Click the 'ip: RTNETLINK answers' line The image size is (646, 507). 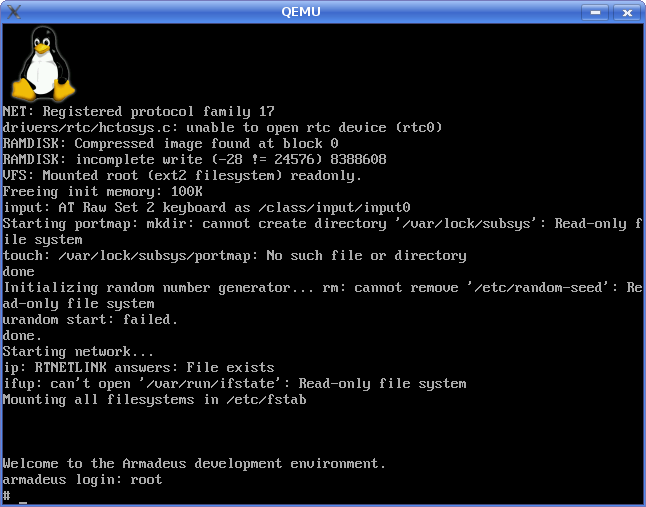(138, 368)
